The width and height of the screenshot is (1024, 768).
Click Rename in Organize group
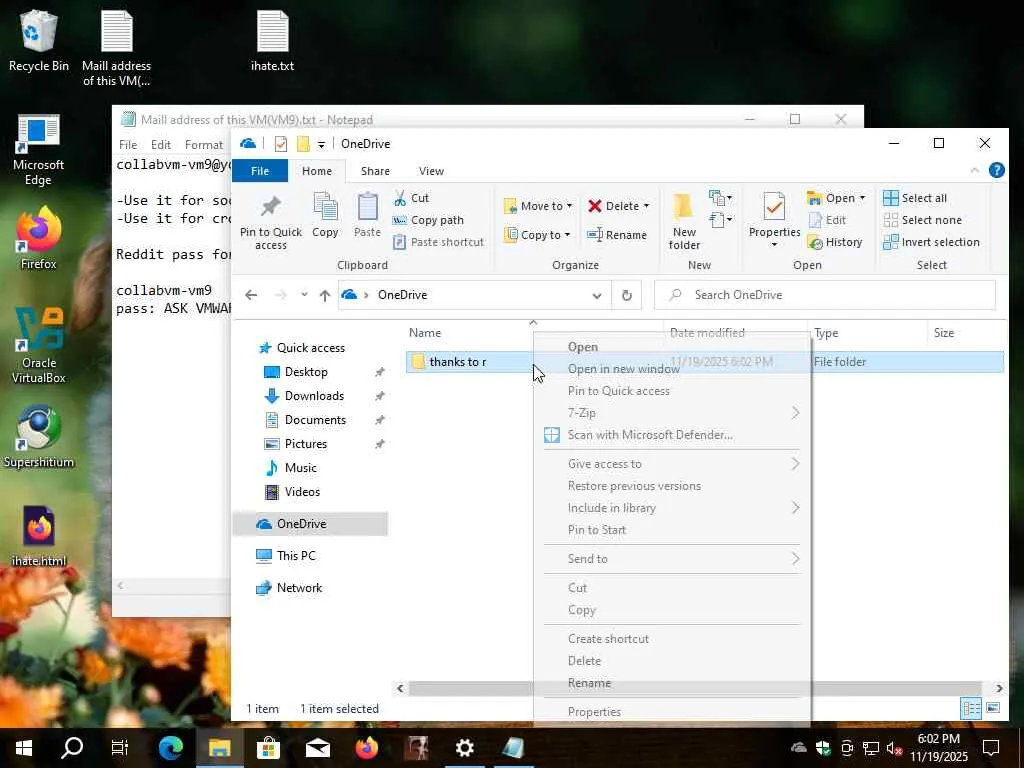coord(617,235)
